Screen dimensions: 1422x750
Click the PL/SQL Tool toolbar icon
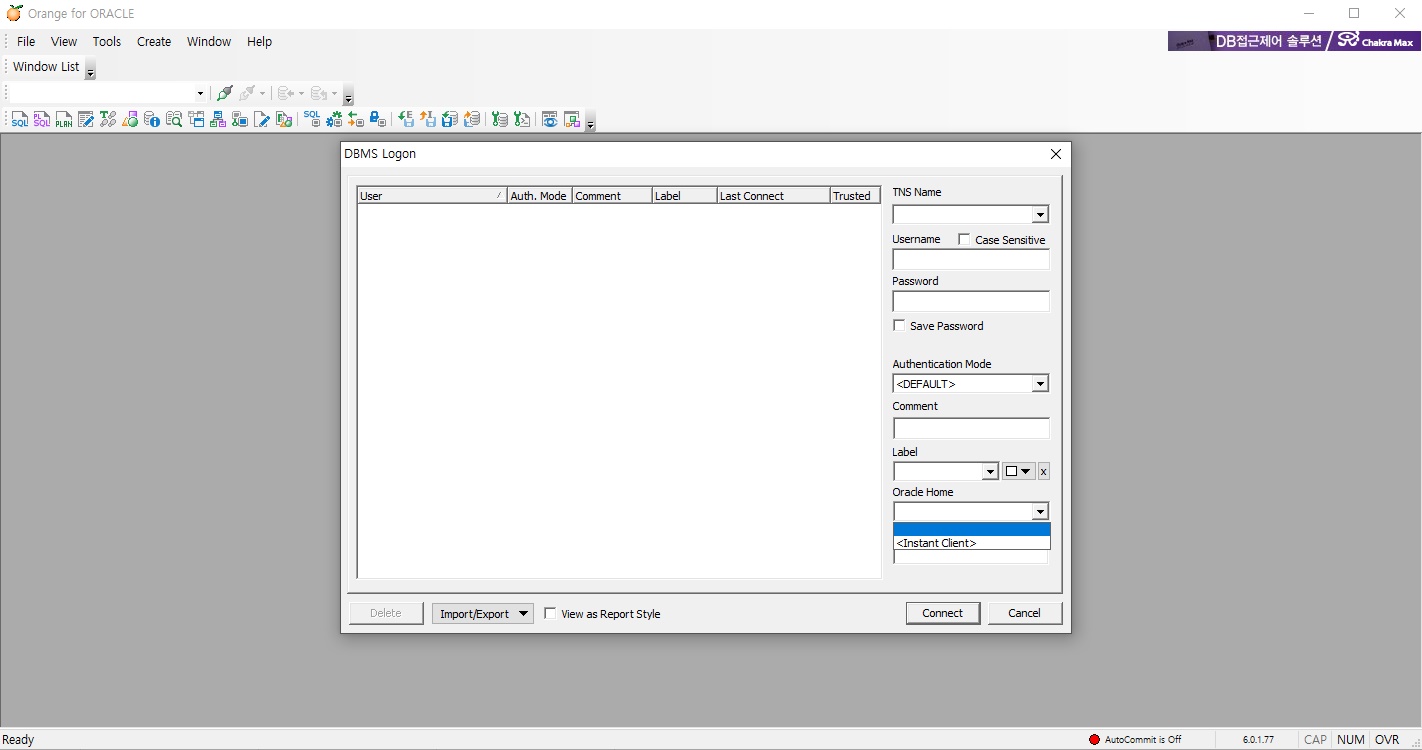pos(42,120)
